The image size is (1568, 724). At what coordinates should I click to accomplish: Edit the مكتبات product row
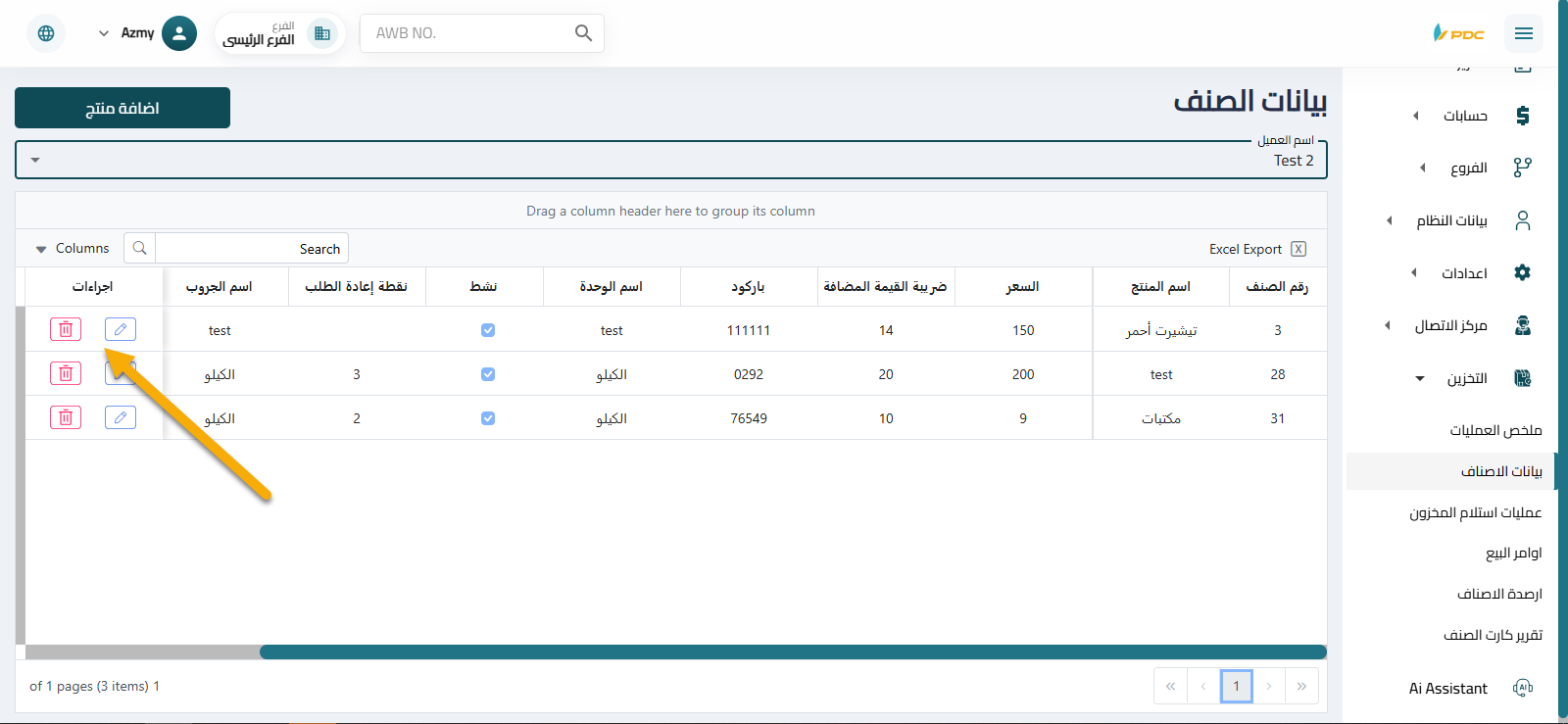point(121,417)
